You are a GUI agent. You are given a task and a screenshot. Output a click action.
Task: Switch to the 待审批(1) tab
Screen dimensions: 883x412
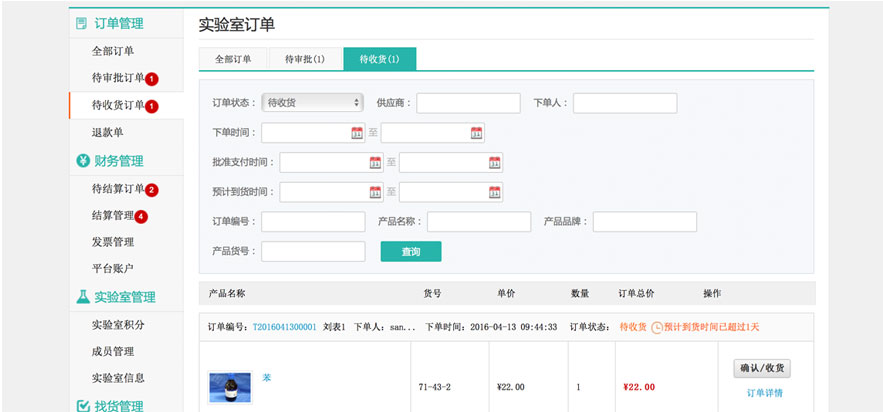point(304,60)
